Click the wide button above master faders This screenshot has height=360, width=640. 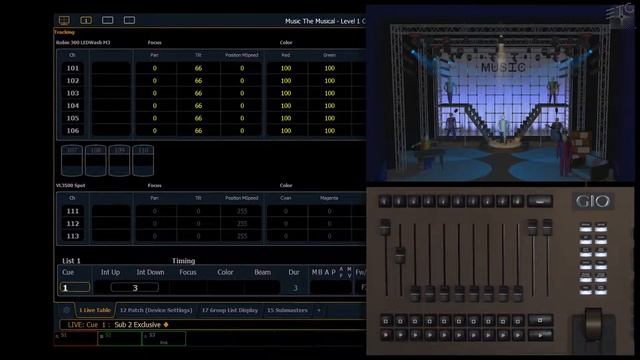click(540, 201)
